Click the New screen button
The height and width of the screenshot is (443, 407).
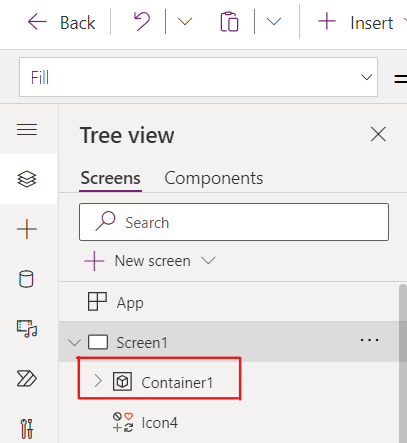[x=150, y=261]
